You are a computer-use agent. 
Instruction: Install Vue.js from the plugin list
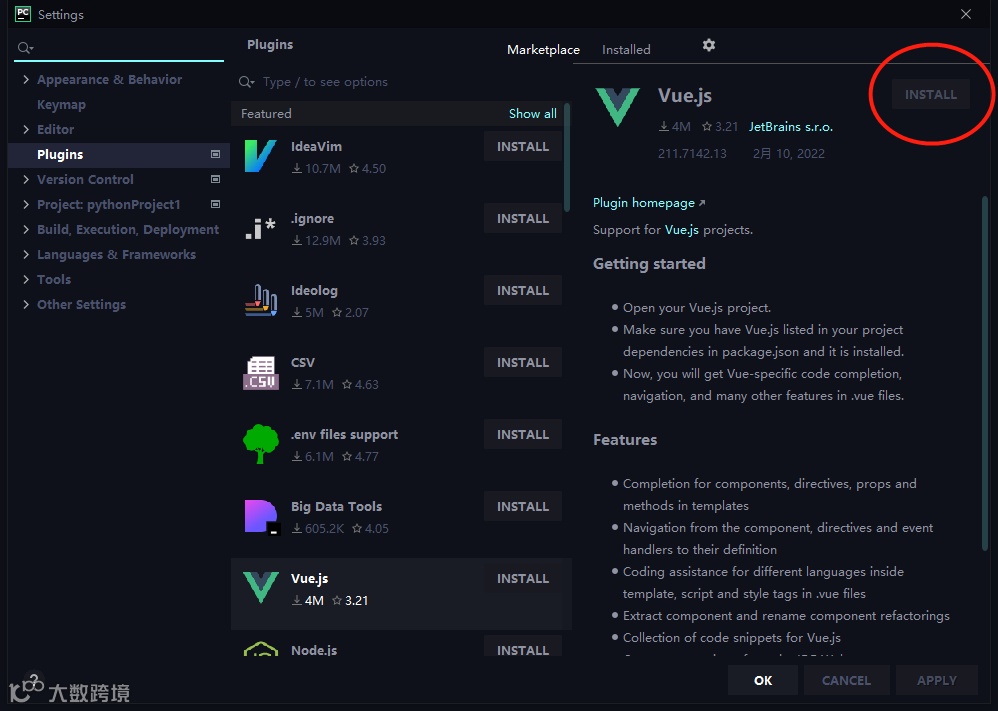click(523, 578)
